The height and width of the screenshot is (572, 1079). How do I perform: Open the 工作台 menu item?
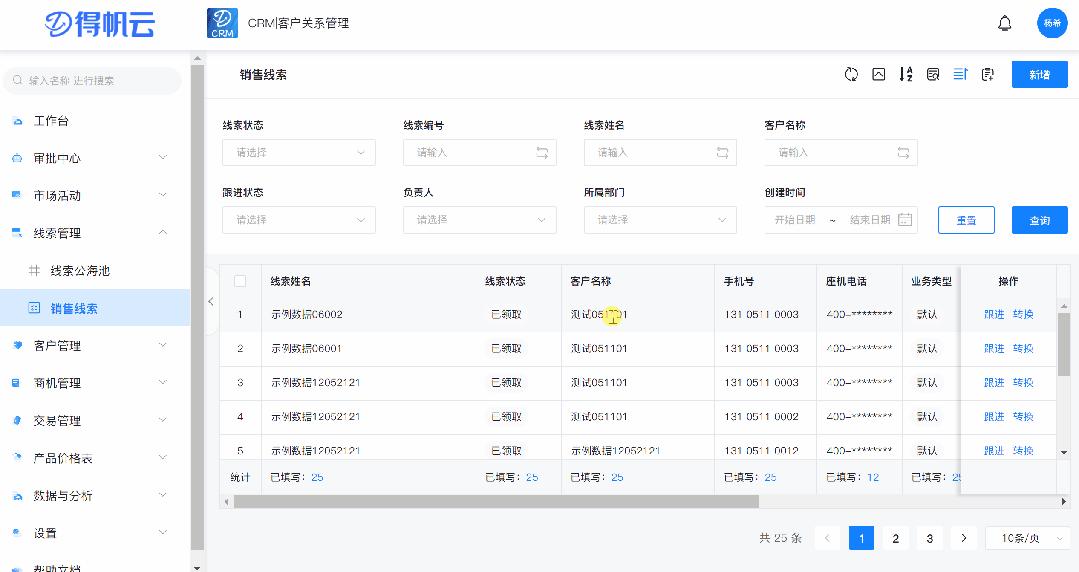(95, 120)
